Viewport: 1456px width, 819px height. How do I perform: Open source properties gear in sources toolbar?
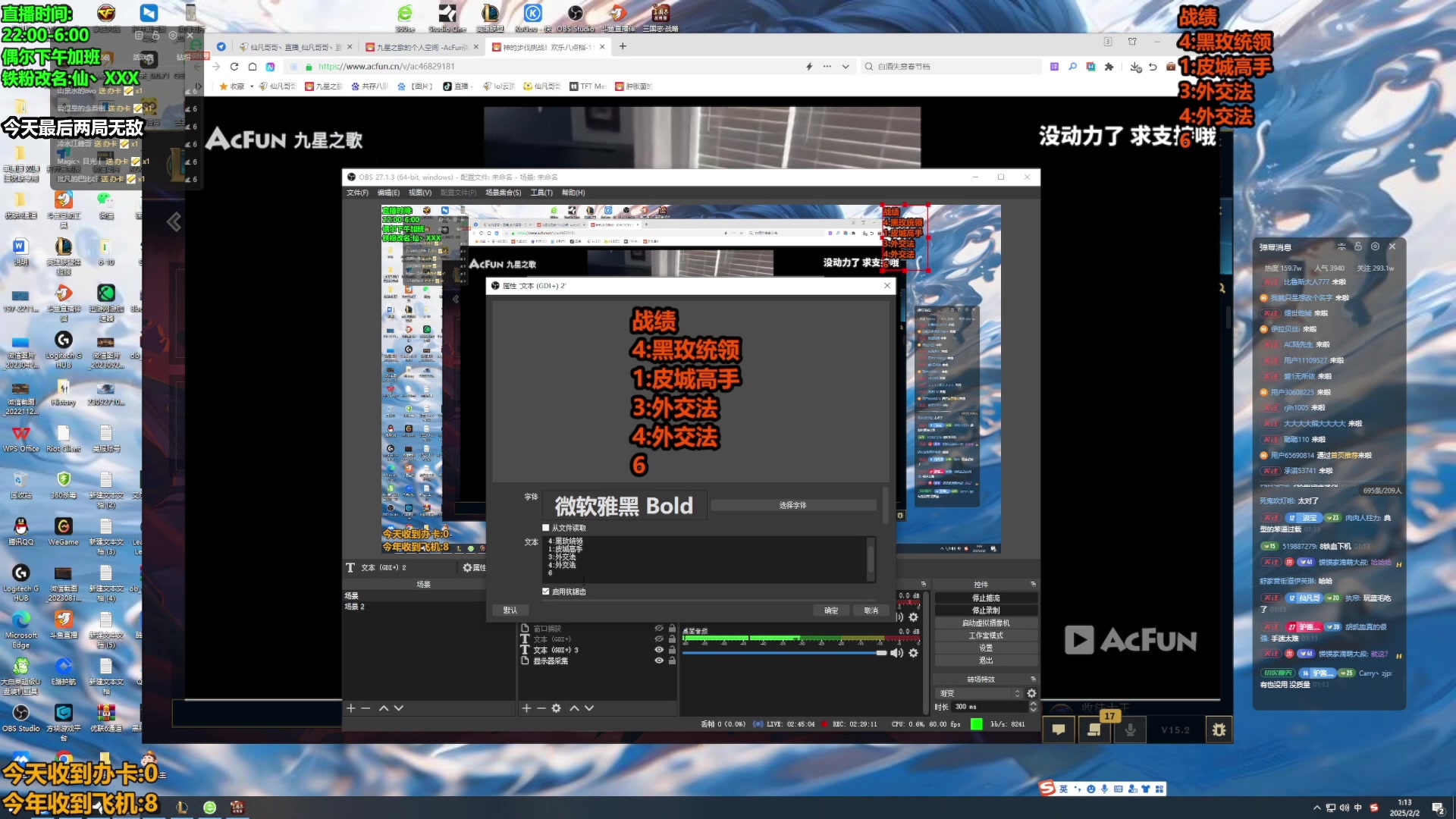pos(556,708)
